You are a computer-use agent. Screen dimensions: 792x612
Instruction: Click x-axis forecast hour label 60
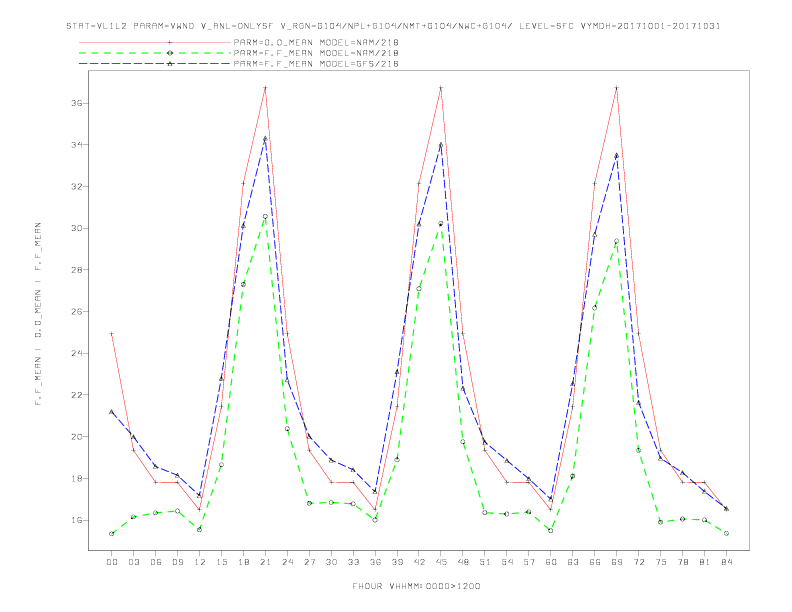point(551,562)
